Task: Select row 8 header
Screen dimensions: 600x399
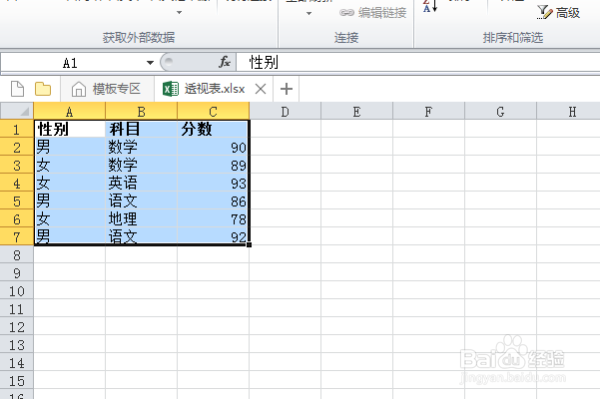Action: pyautogui.click(x=16, y=255)
